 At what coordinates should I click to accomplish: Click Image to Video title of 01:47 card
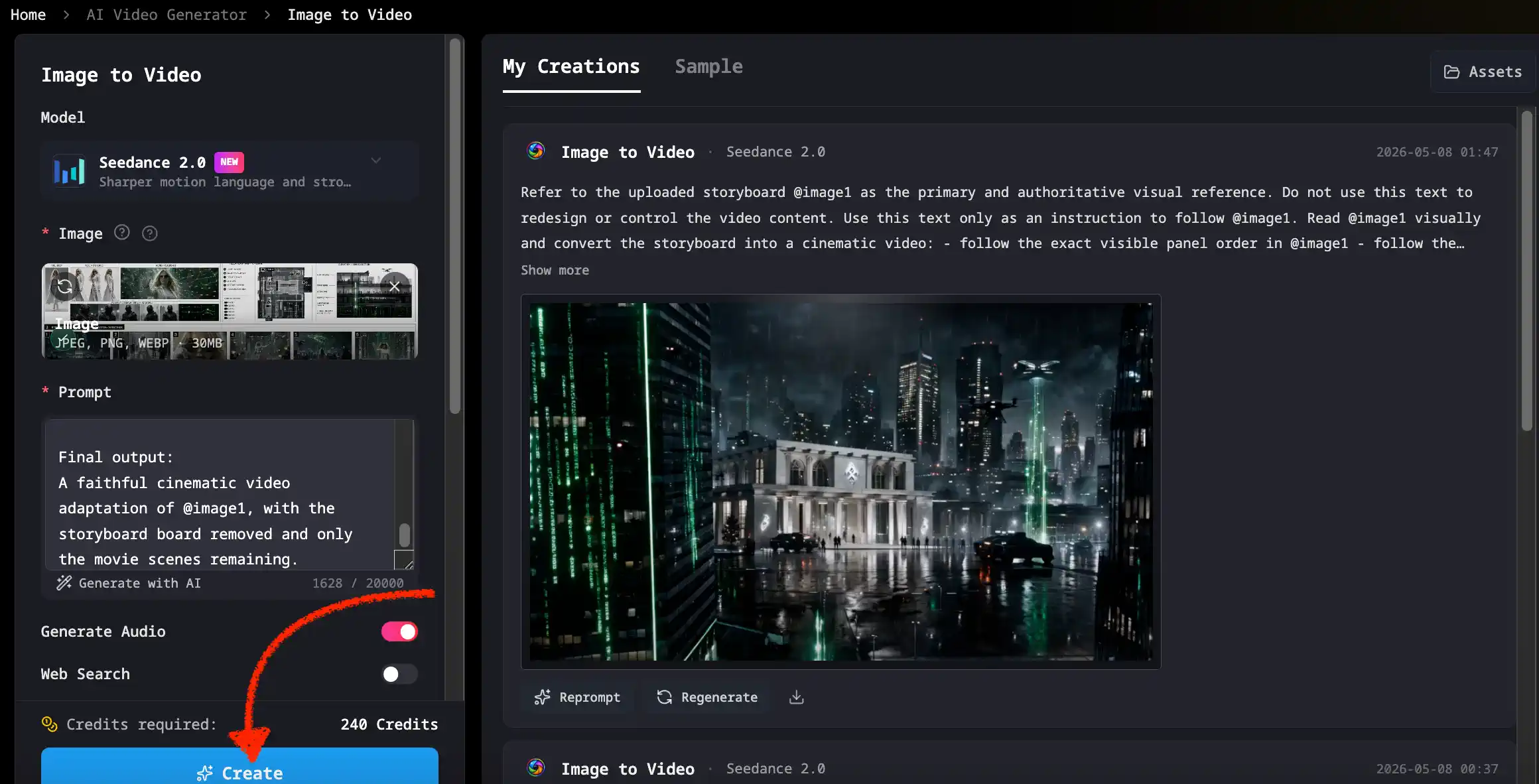pos(628,152)
